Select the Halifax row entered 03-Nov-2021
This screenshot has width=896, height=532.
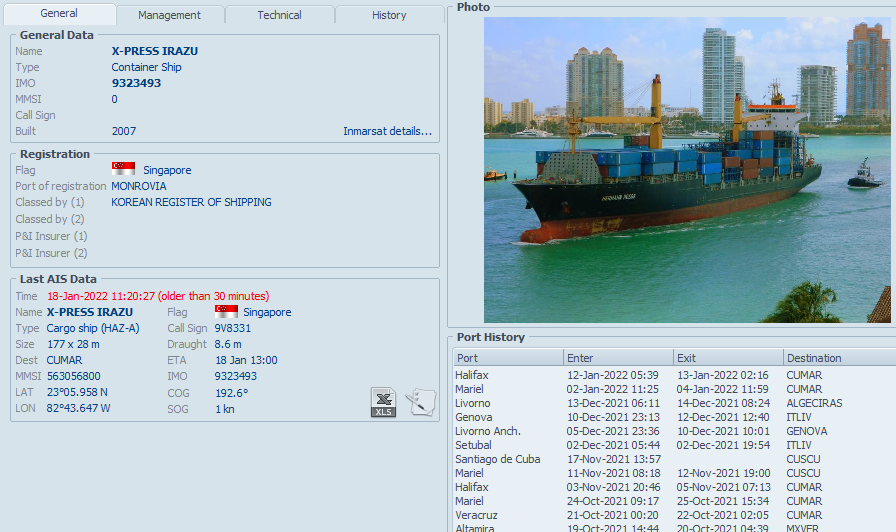(674, 487)
